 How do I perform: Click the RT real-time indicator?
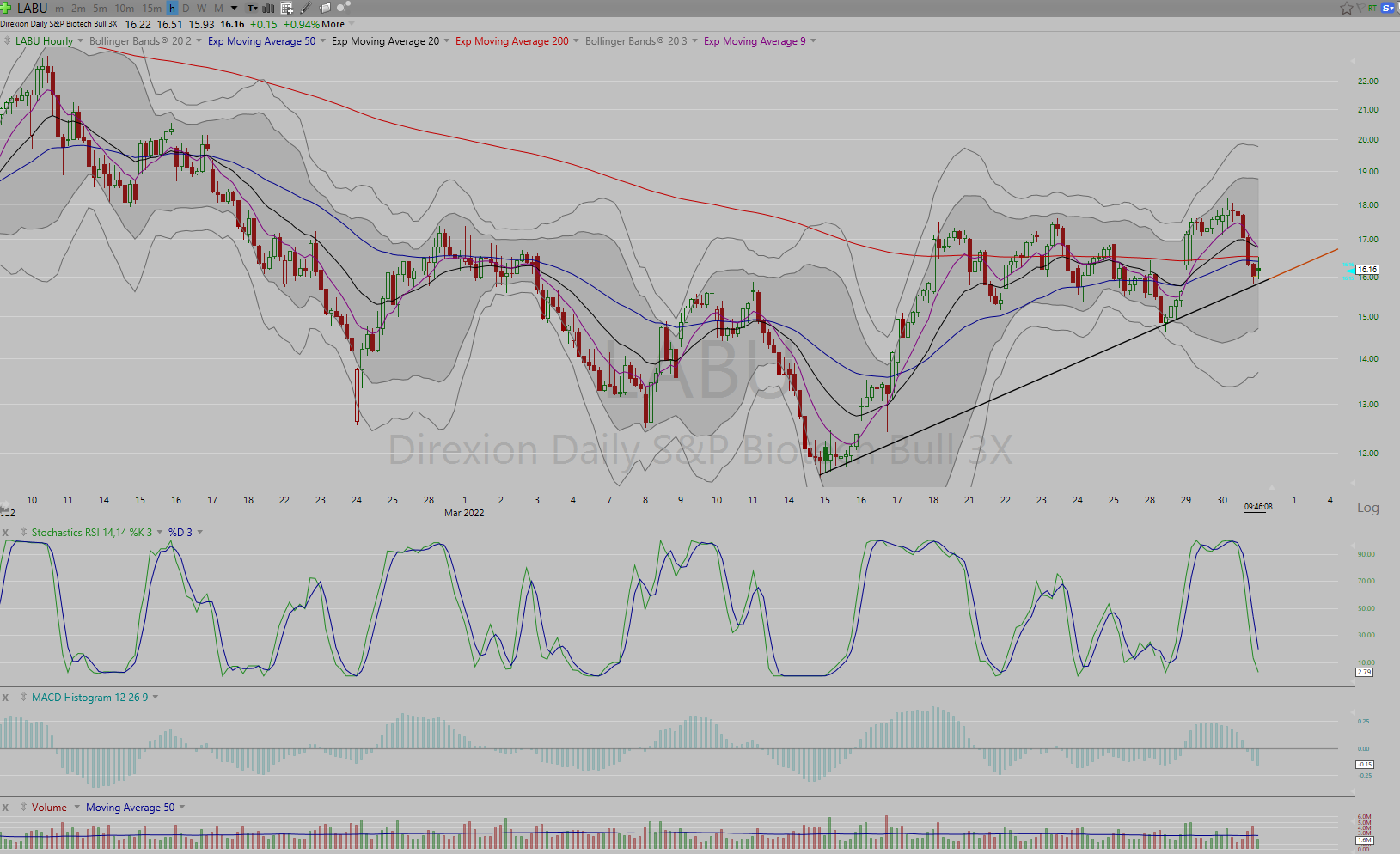coord(1372,8)
